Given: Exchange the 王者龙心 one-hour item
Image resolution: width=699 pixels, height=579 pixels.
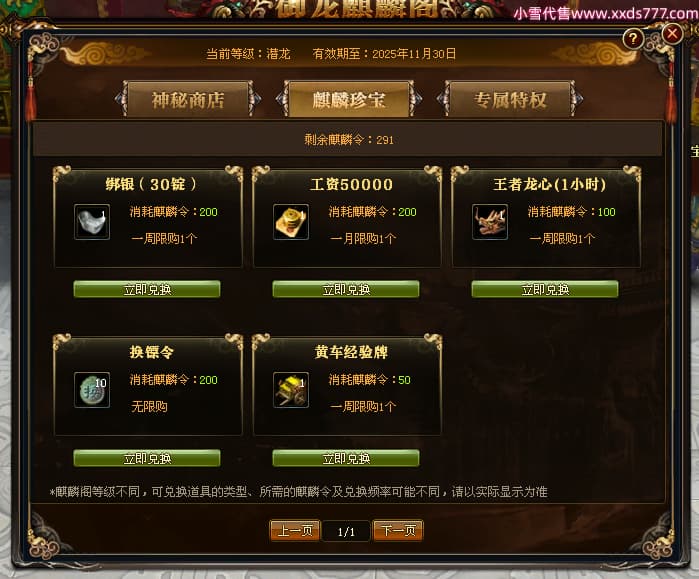Looking at the screenshot, I should (x=545, y=289).
